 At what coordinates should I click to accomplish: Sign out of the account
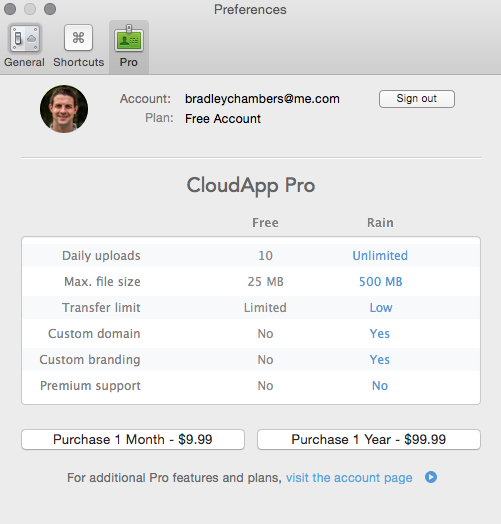pyautogui.click(x=416, y=99)
